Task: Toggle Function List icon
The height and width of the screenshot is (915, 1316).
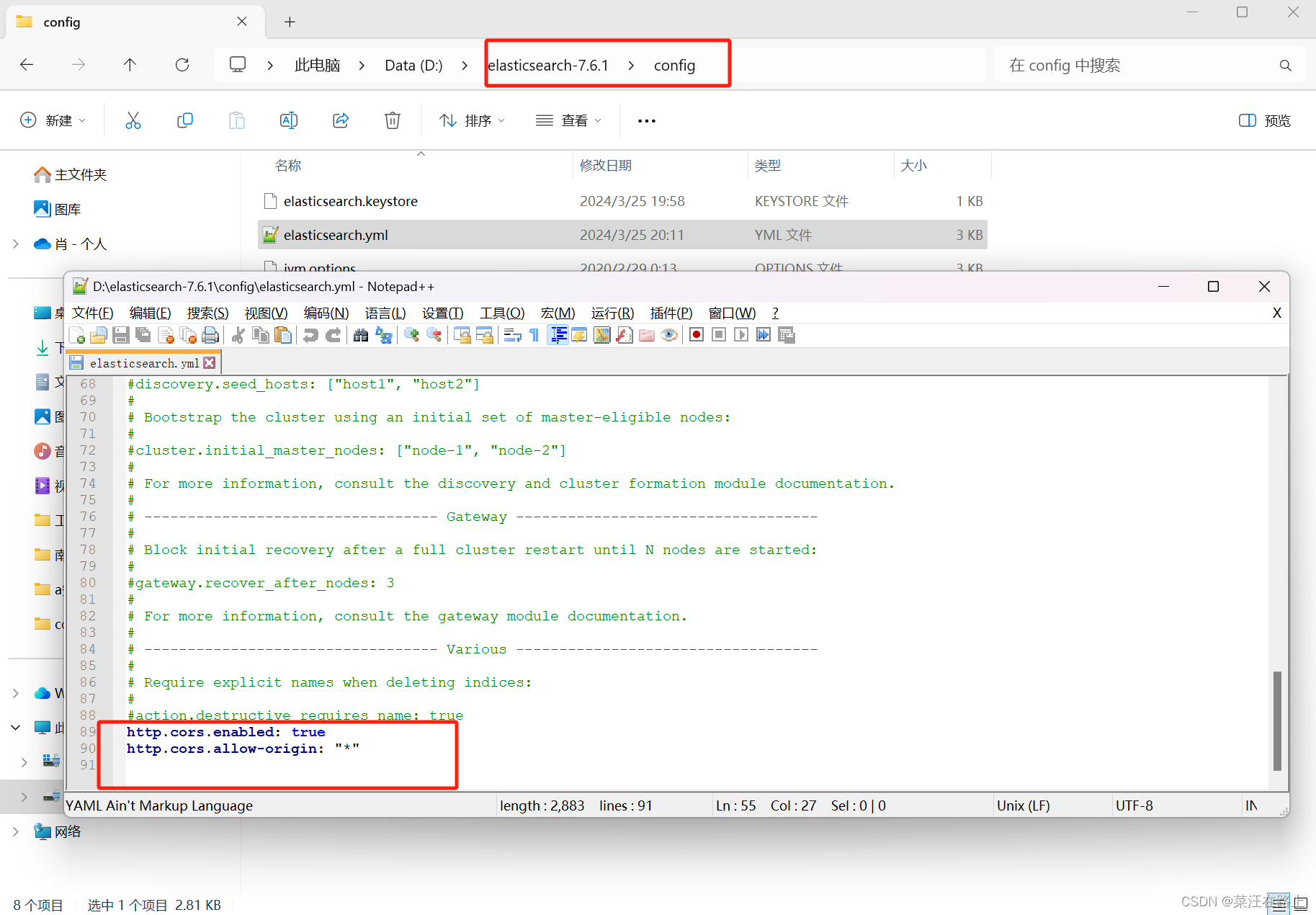Action: (624, 335)
